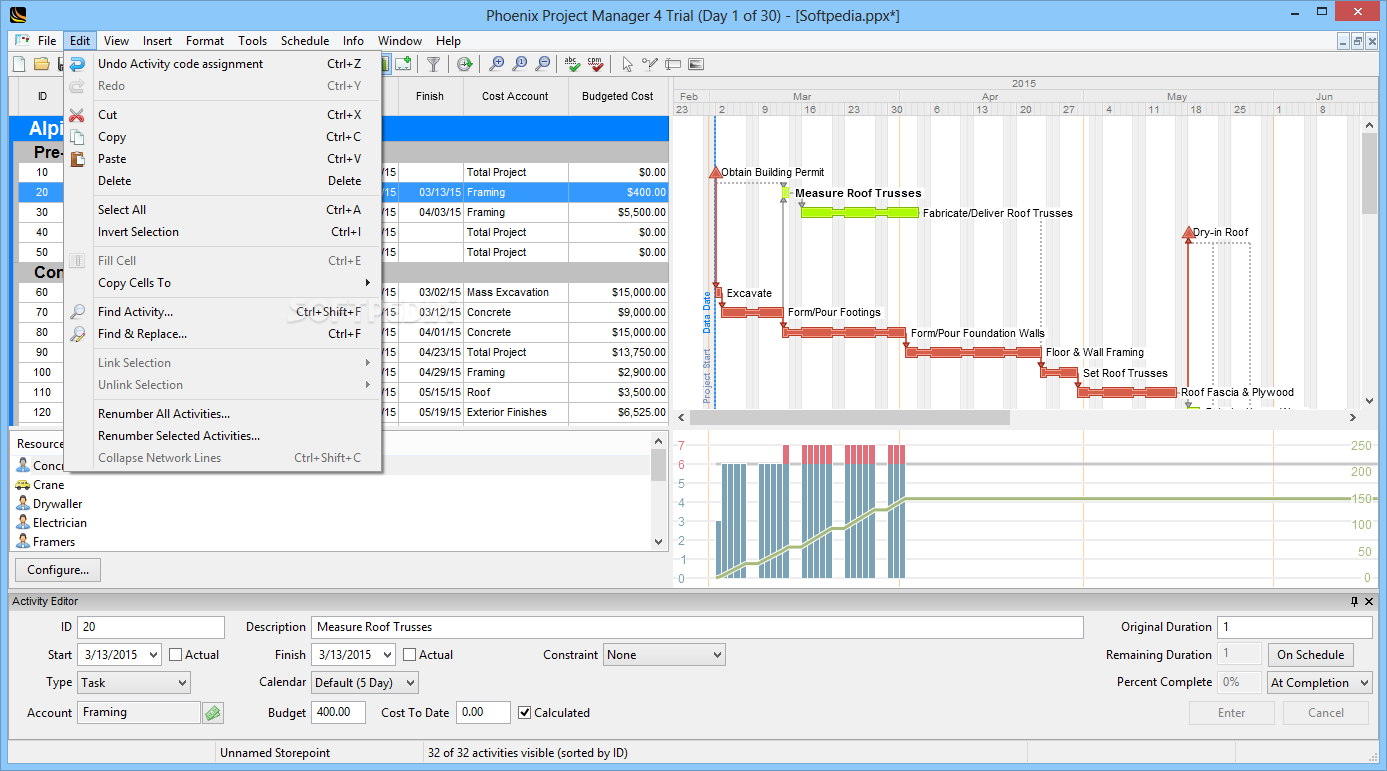Image resolution: width=1387 pixels, height=771 pixels.
Task: Expand the Copy Cells To submenu
Action: 222,283
